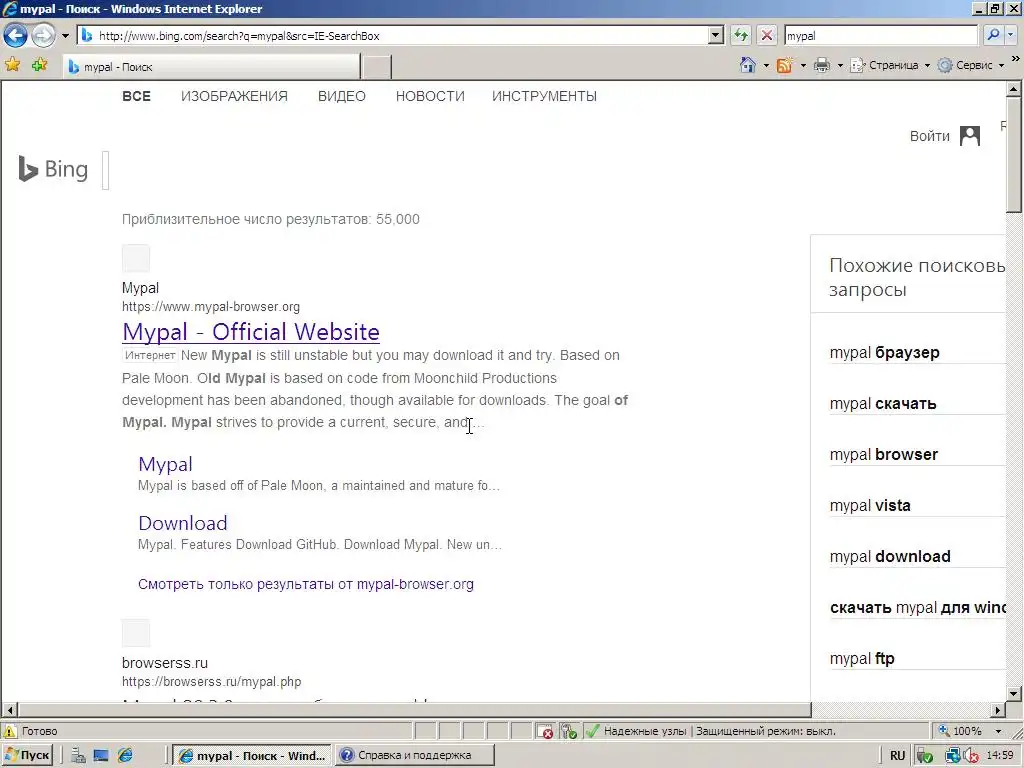Select related search 'mypal браузер'

pyautogui.click(x=884, y=353)
